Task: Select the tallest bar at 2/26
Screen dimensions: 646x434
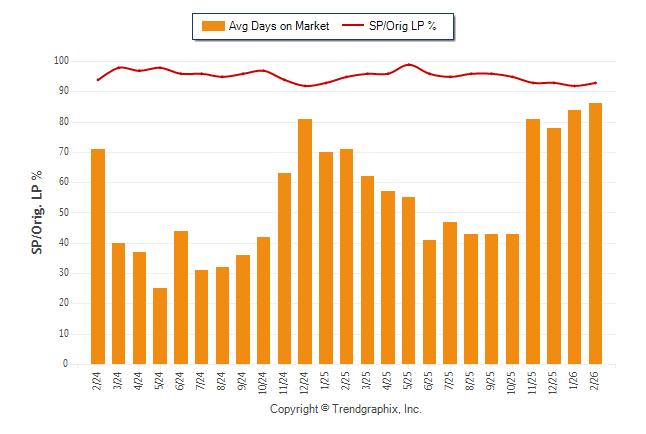Action: (x=596, y=233)
